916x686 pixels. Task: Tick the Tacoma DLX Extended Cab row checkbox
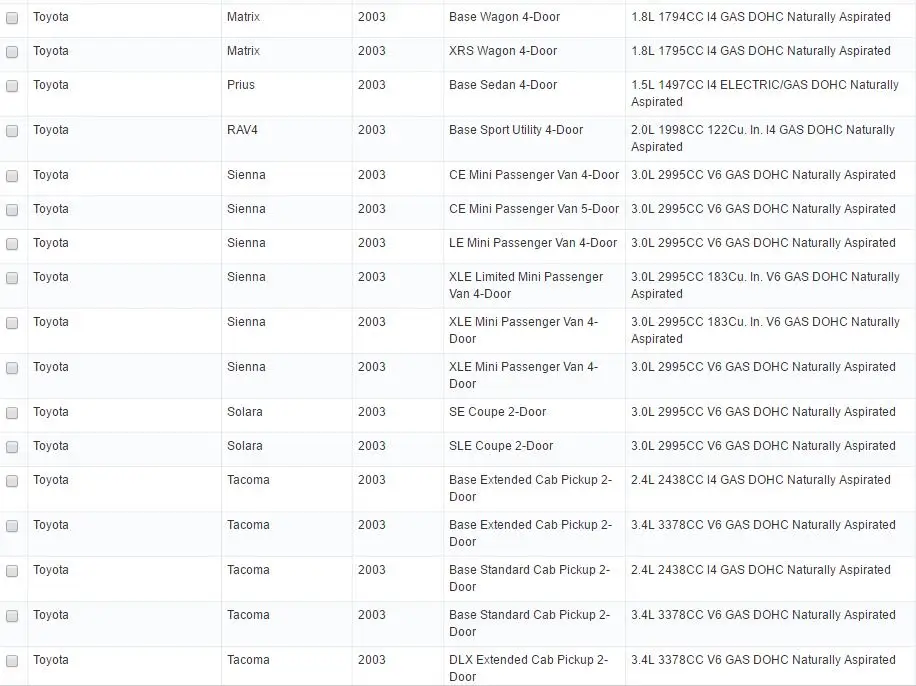pos(12,660)
